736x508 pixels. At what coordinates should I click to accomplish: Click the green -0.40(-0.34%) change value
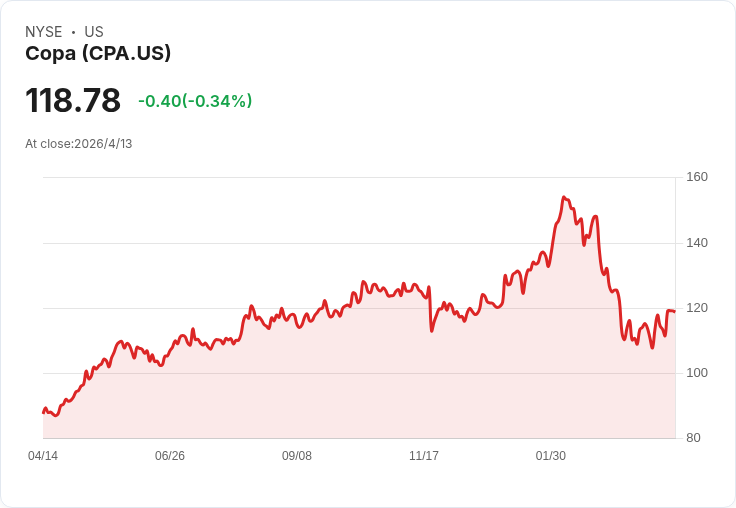(x=195, y=101)
